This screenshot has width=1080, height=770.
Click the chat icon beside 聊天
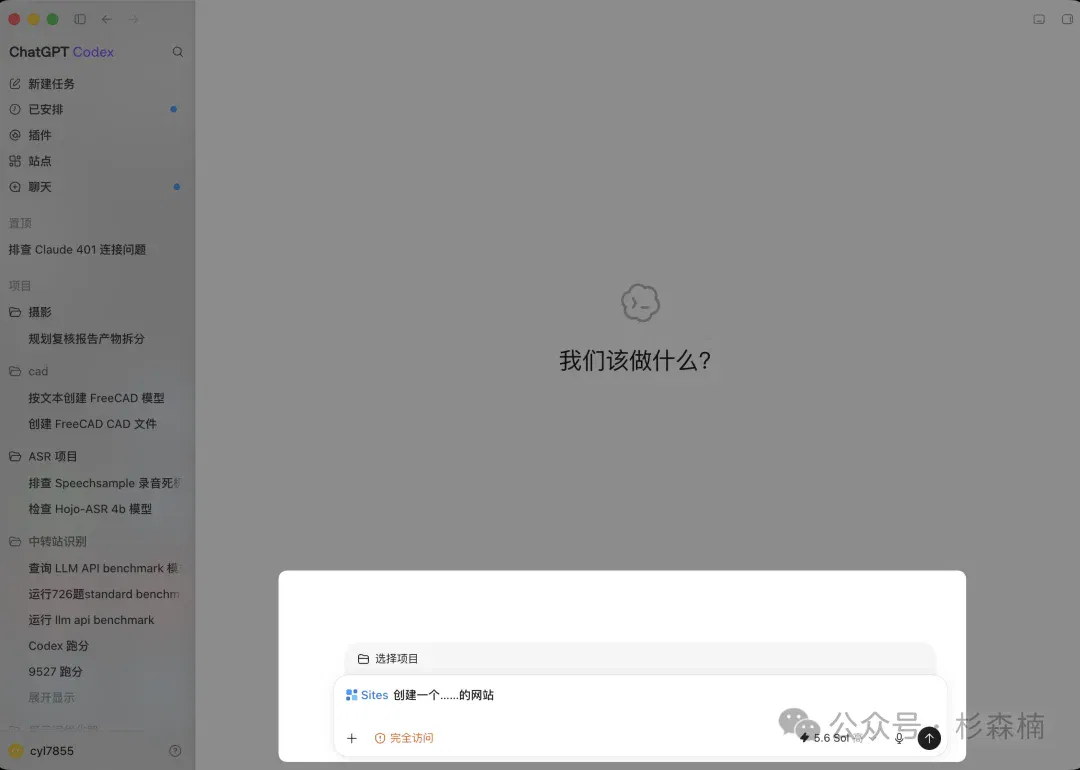pyautogui.click(x=15, y=187)
